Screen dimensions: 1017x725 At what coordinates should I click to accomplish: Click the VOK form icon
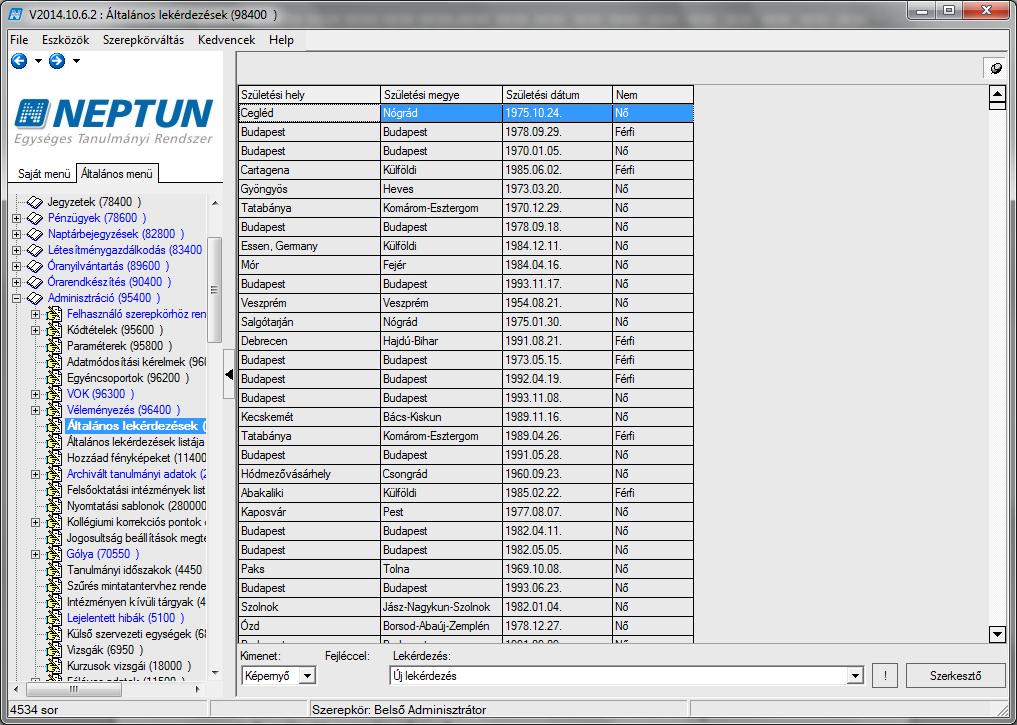click(x=54, y=394)
